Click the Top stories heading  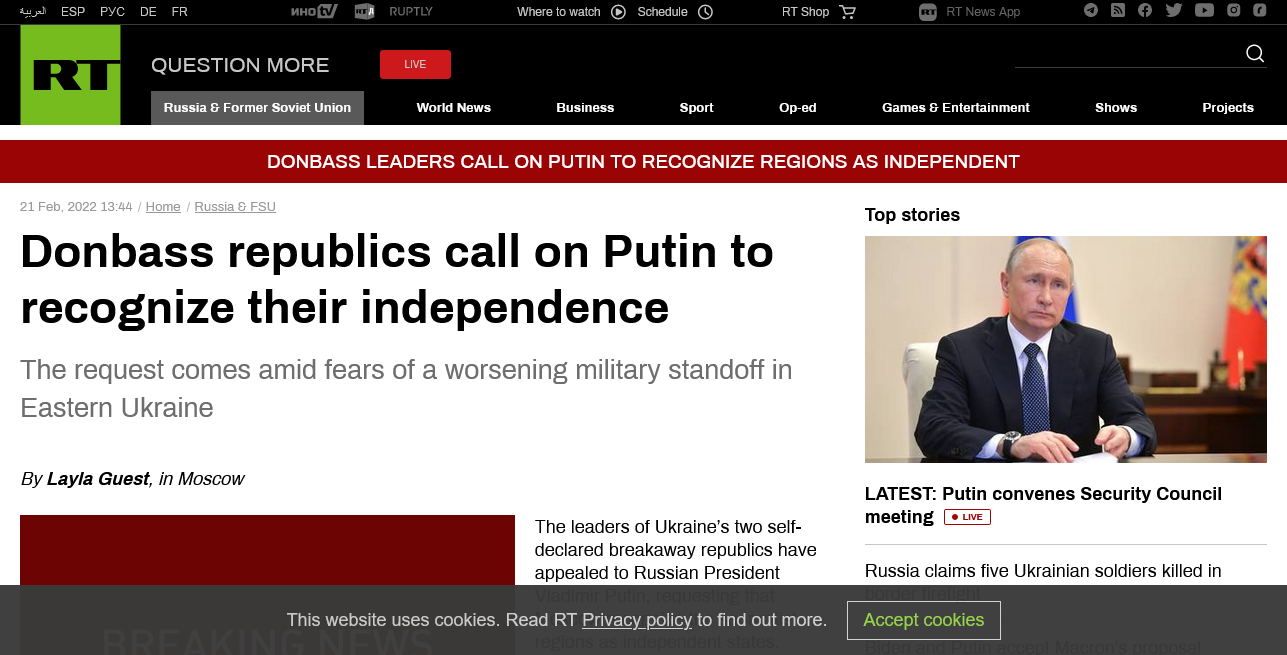coord(912,215)
